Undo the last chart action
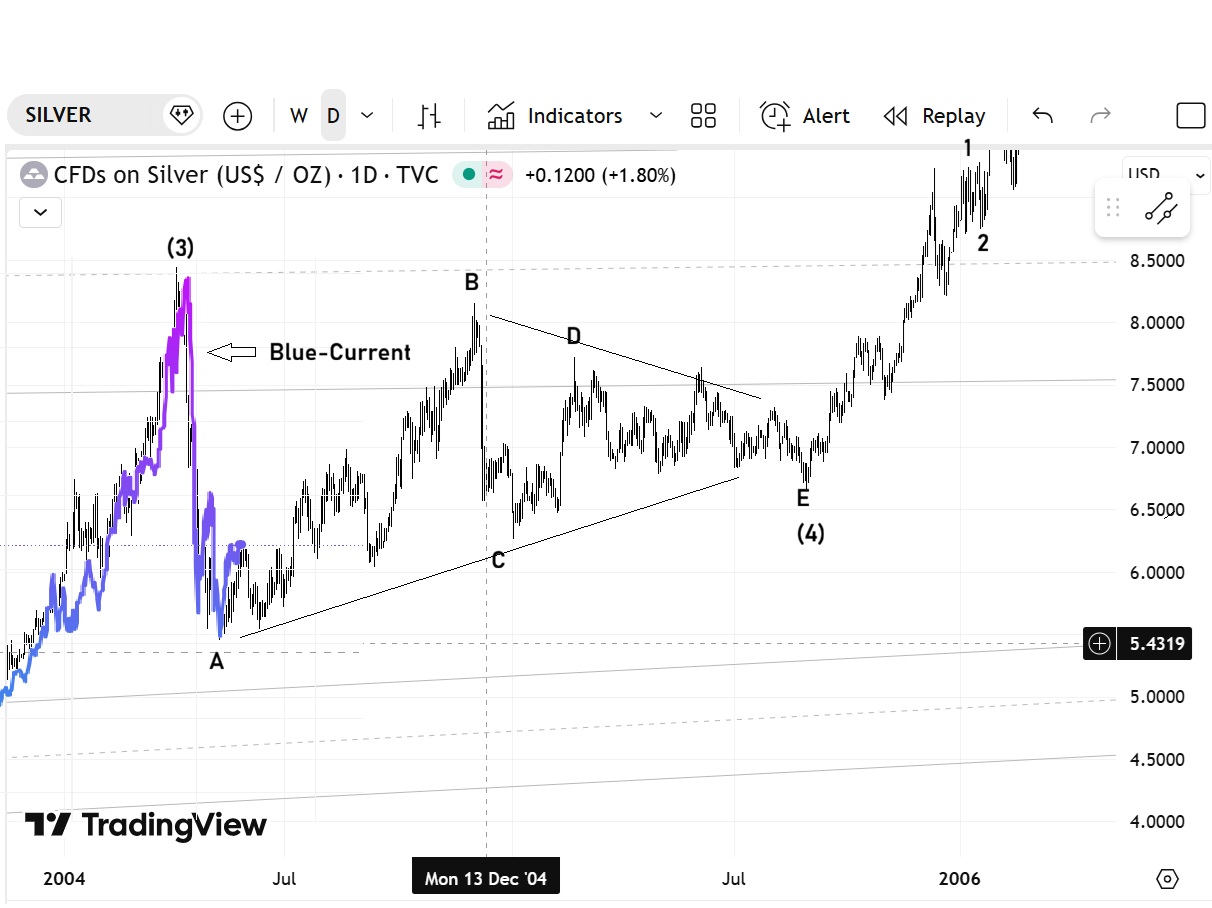 pyautogui.click(x=1042, y=116)
